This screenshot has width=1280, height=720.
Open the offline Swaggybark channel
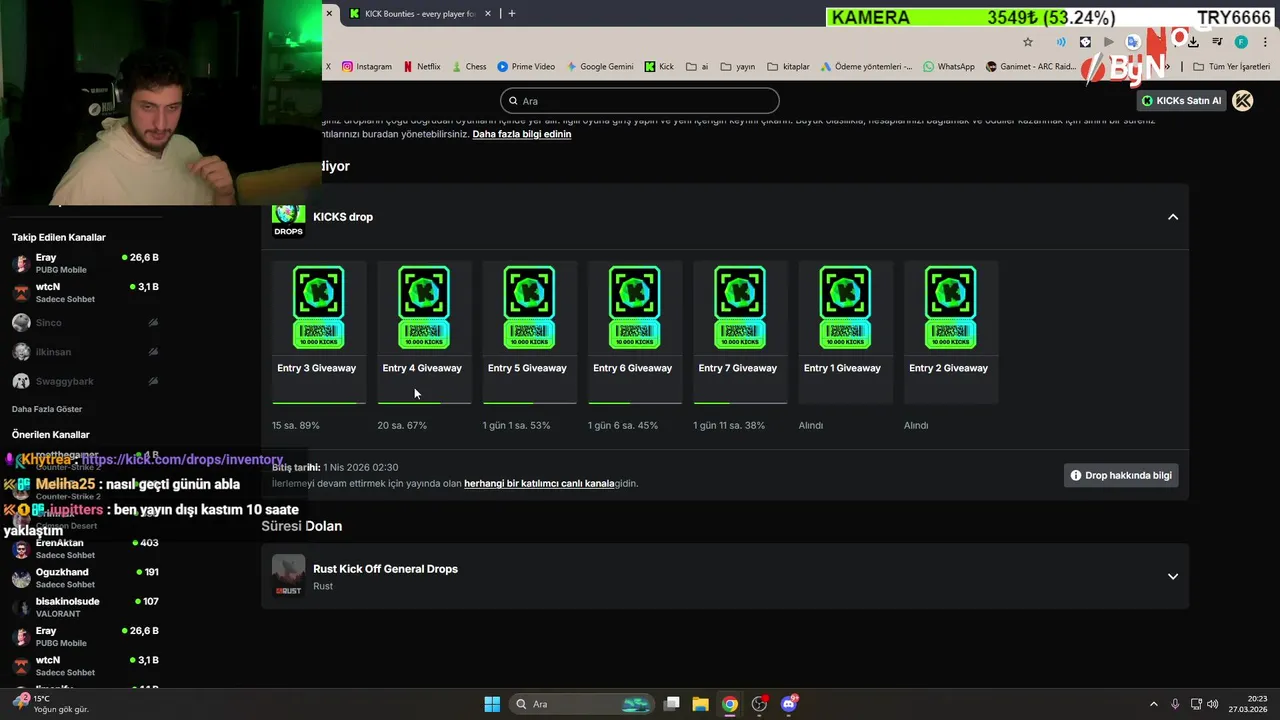pyautogui.click(x=85, y=381)
